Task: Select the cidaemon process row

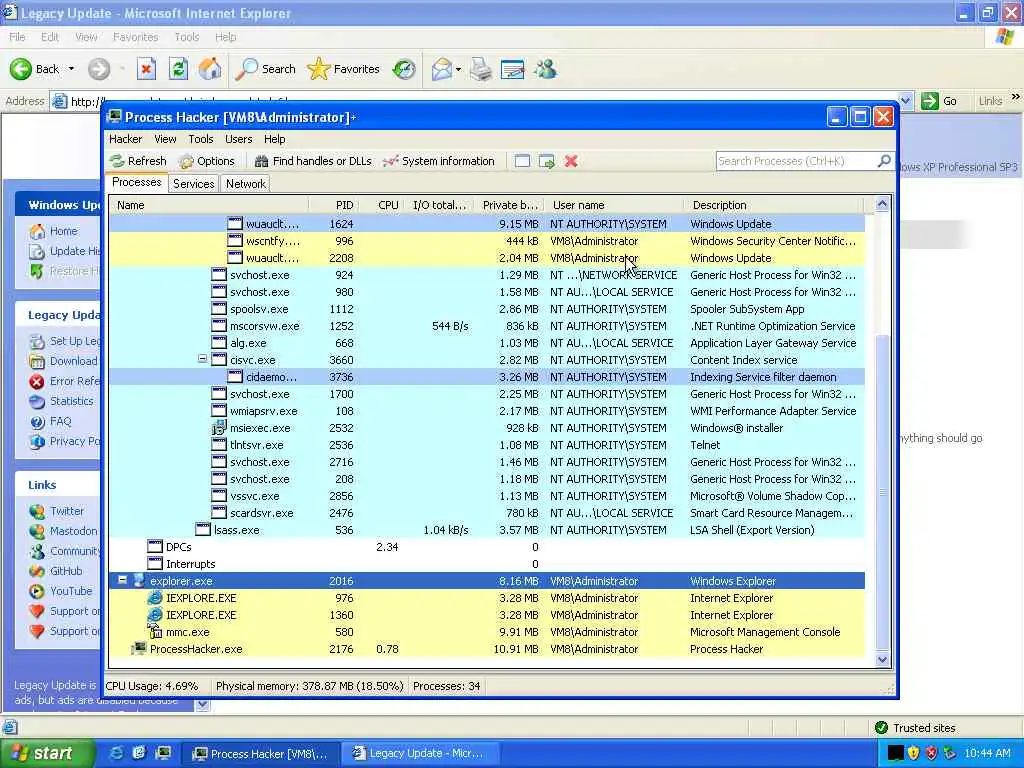Action: tap(487, 377)
